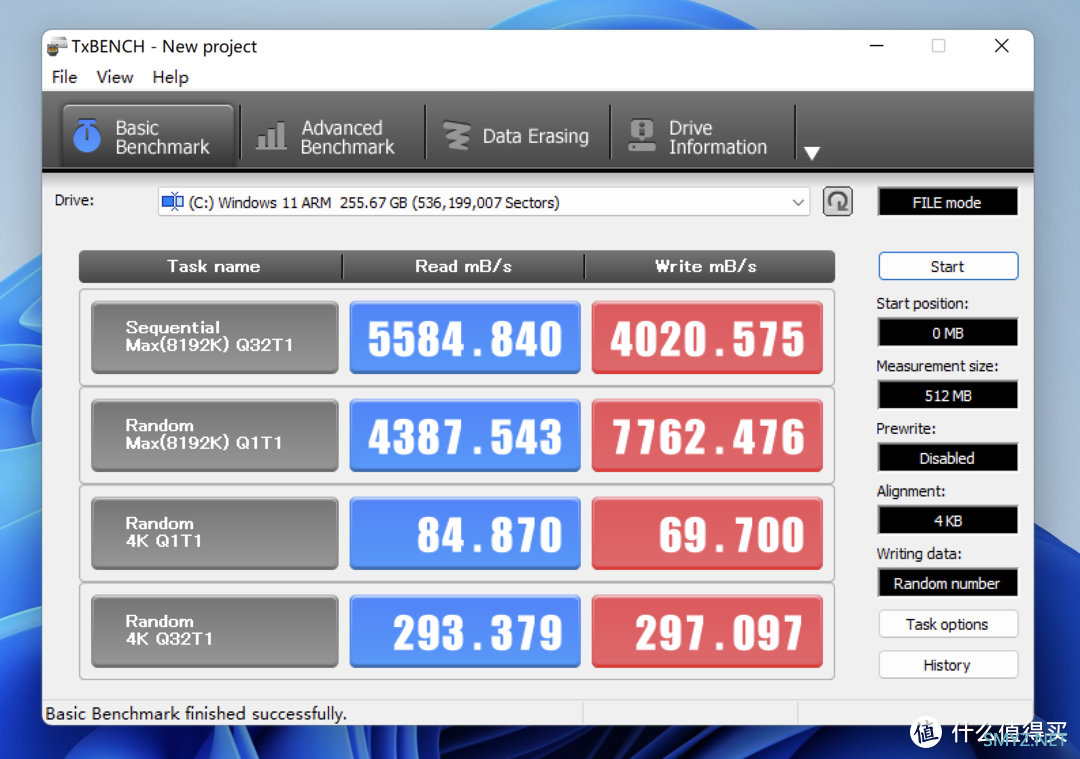Change the Alignment 4 KB setting
Image resolution: width=1080 pixels, height=759 pixels.
pos(947,521)
